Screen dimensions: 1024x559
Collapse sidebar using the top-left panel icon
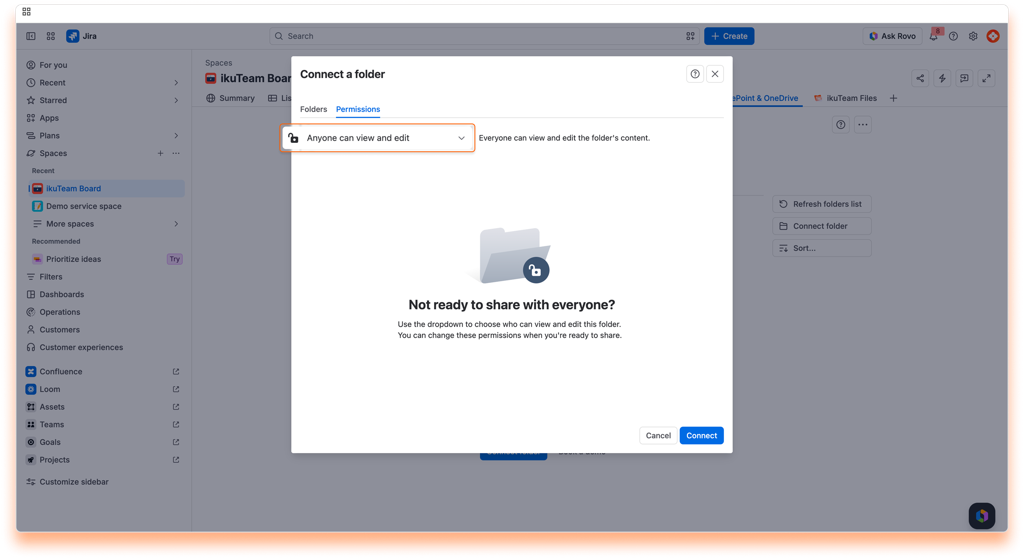coord(31,36)
